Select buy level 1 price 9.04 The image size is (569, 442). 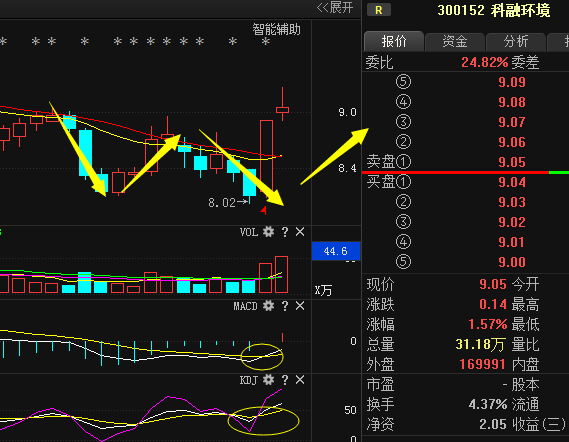point(512,182)
